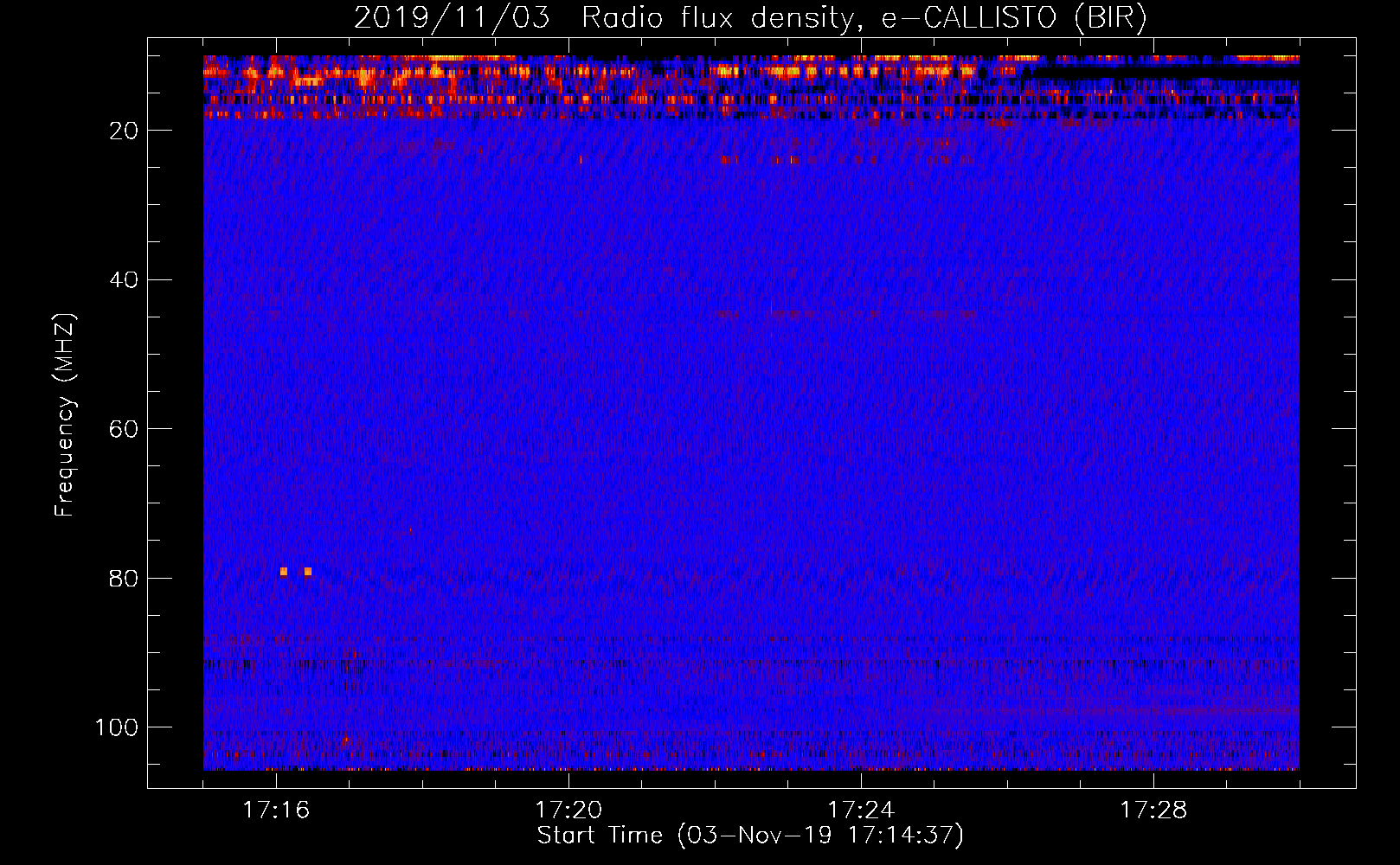1400x865 pixels.
Task: Click the right orange spot near 80 MHz
Action: (x=308, y=572)
